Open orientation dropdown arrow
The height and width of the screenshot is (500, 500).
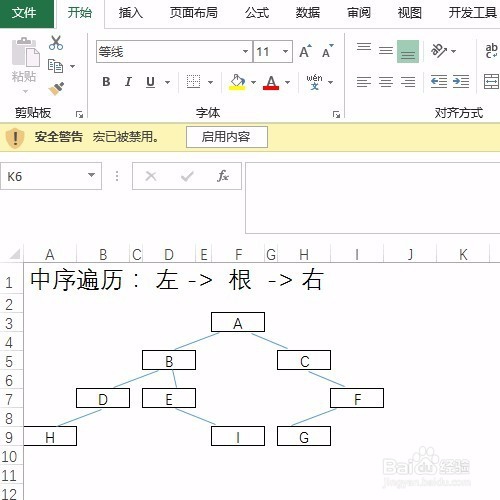pos(453,51)
